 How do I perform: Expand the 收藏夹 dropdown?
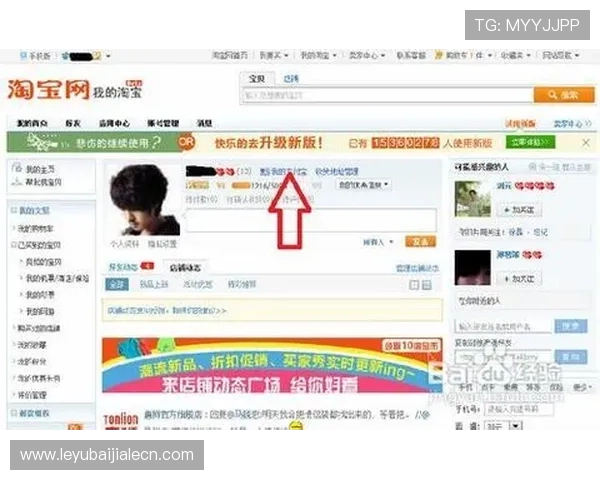[528, 56]
